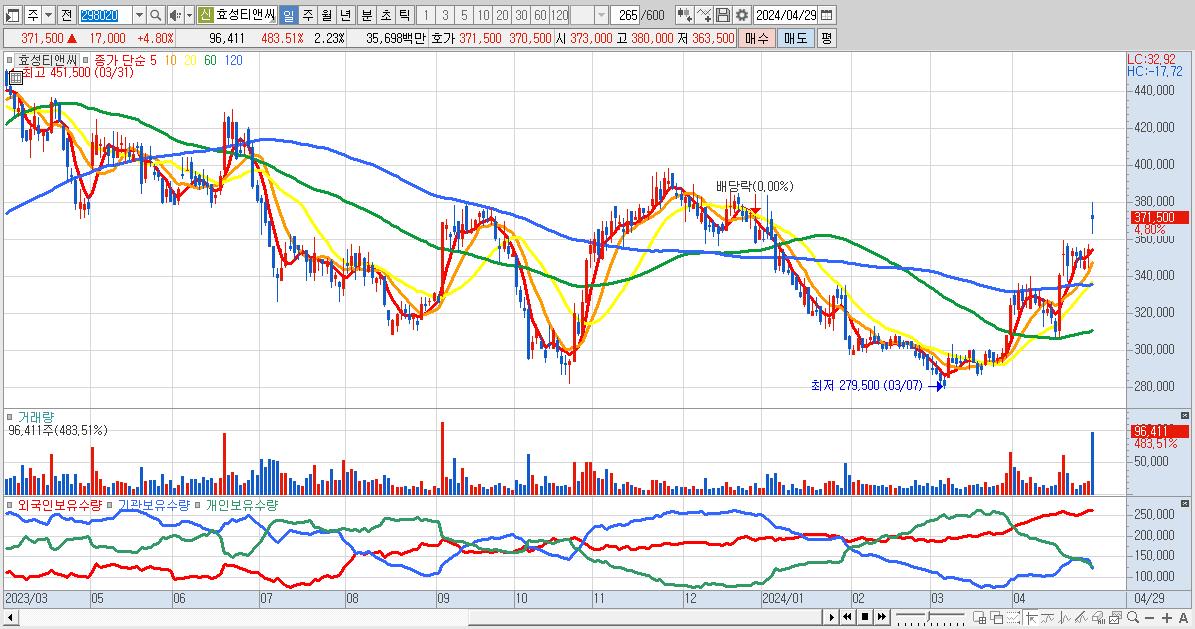Click the 60-day moving average label
1195x629 pixels.
210,59
